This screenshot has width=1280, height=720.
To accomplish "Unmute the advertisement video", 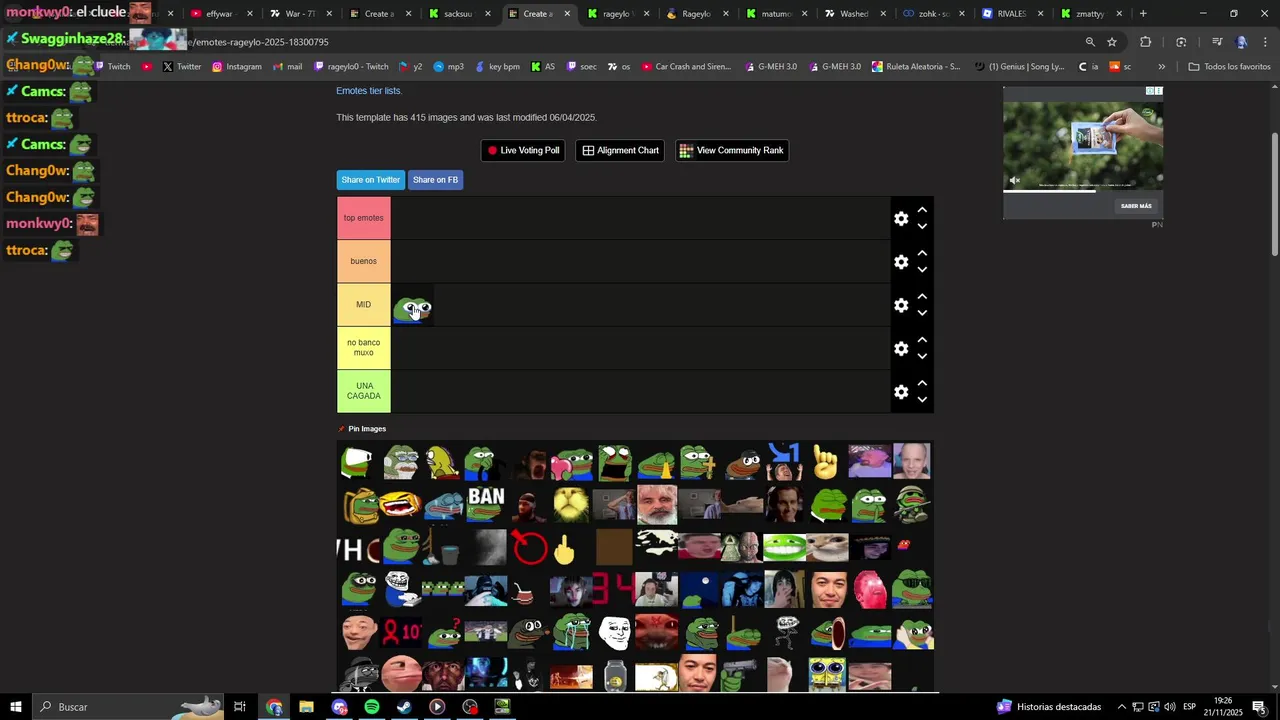I will click(1015, 180).
